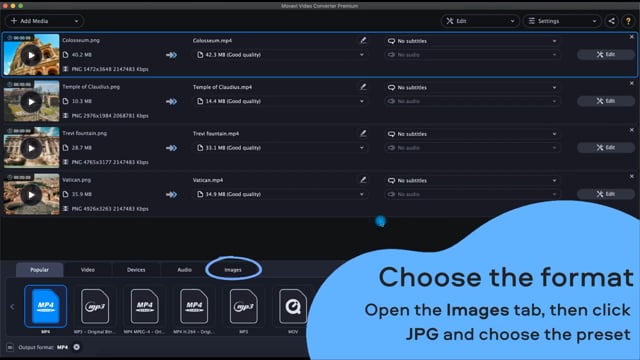Expand the 33.1 MB quality dropdown

pos(280,148)
